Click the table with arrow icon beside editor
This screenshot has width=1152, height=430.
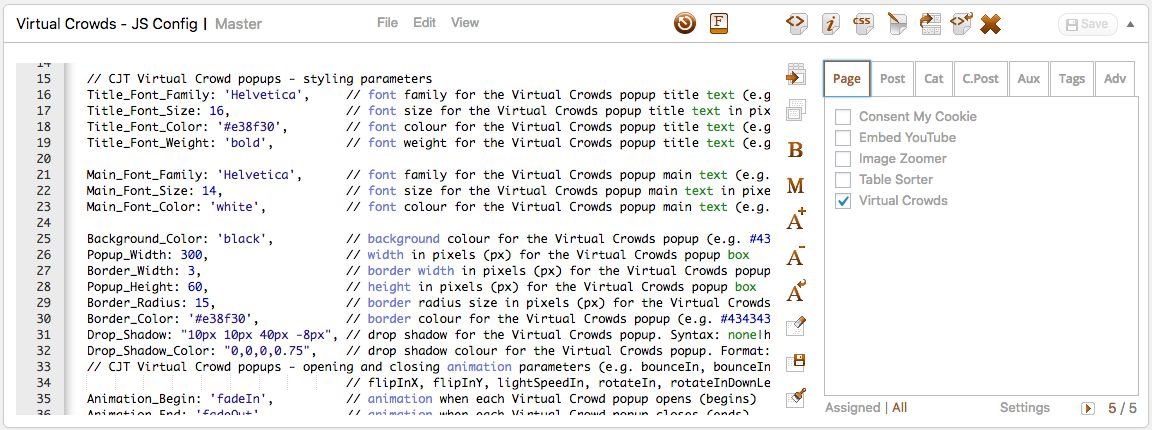click(795, 74)
